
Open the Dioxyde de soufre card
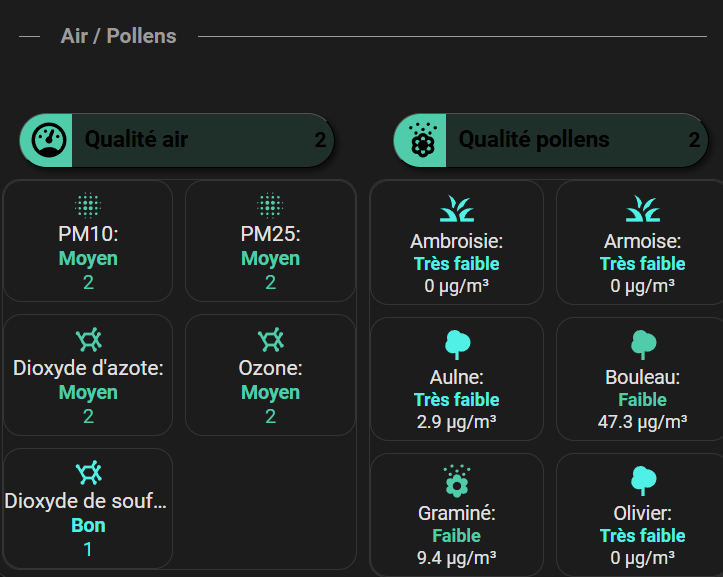[88, 508]
